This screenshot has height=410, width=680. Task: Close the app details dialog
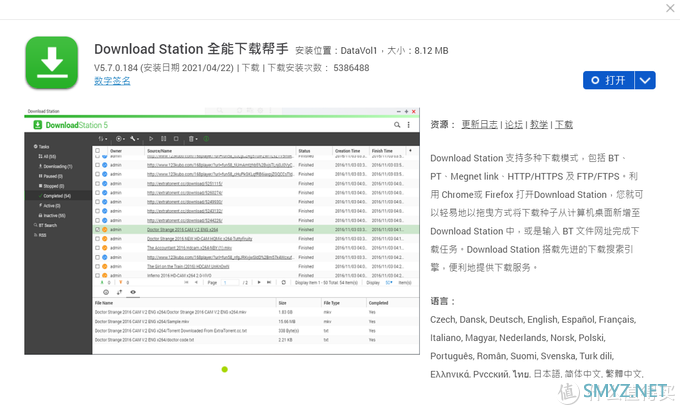point(670,8)
